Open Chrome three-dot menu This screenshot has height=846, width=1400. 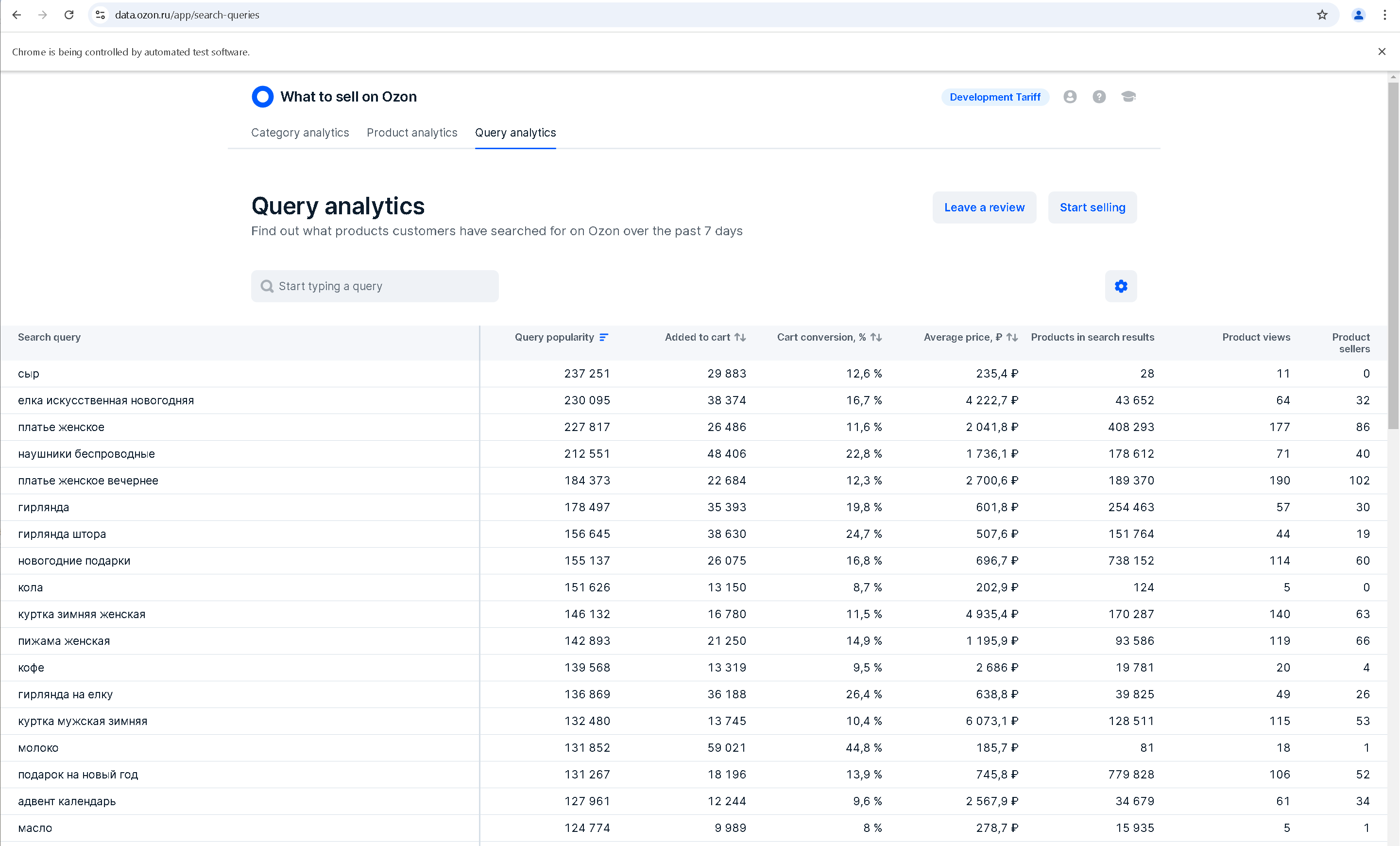[x=1384, y=15]
